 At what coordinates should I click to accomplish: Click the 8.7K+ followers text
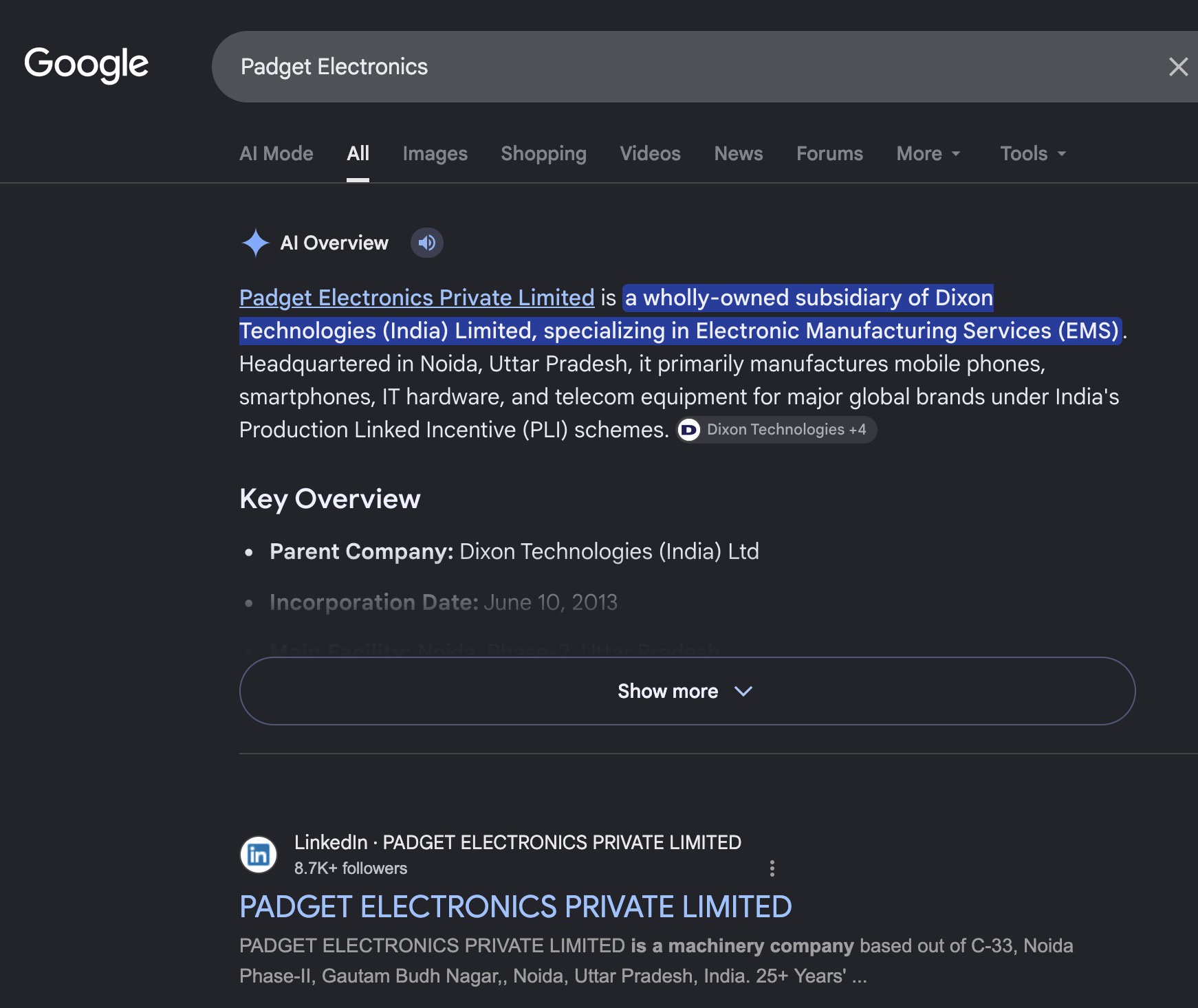(351, 868)
